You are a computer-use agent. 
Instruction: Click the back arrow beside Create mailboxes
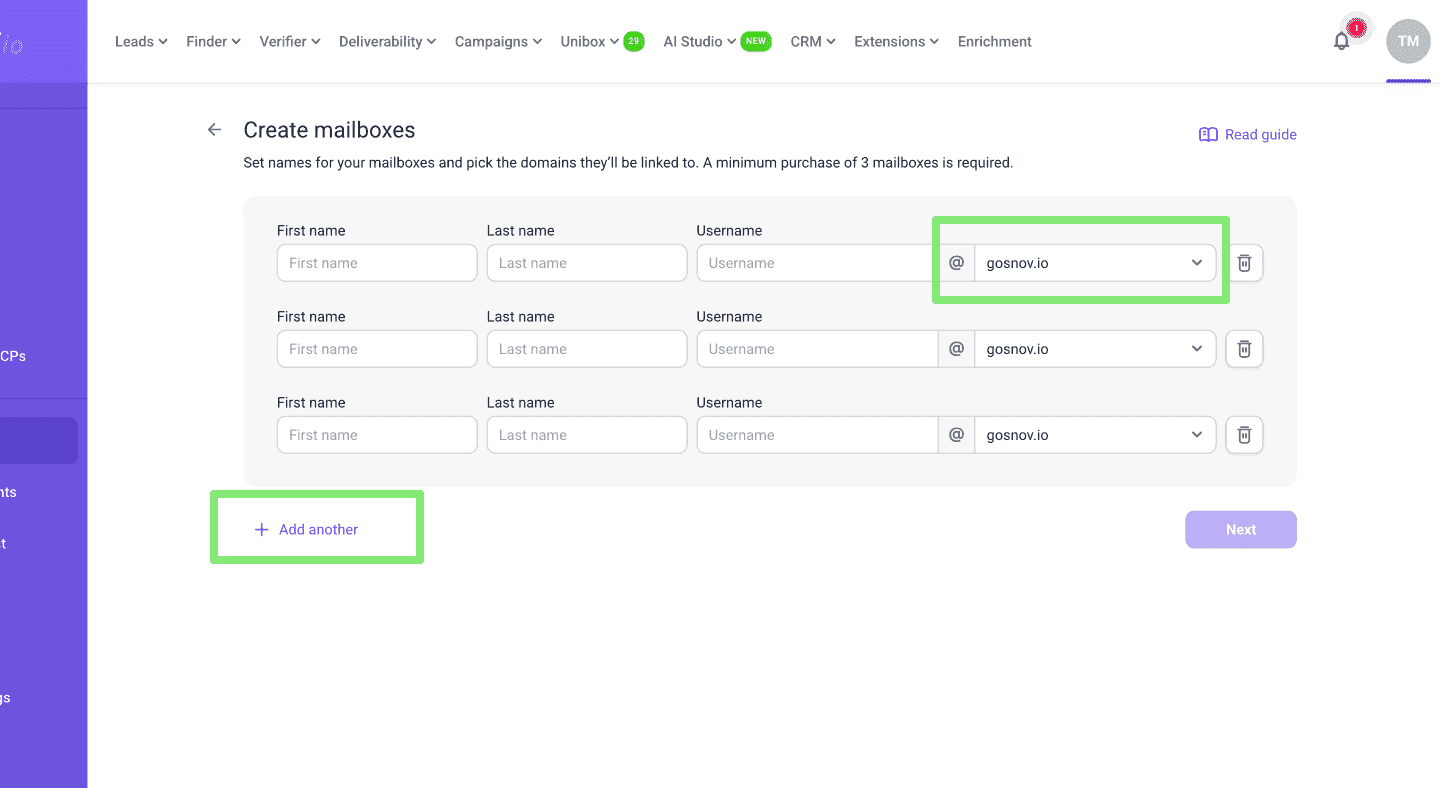click(214, 130)
